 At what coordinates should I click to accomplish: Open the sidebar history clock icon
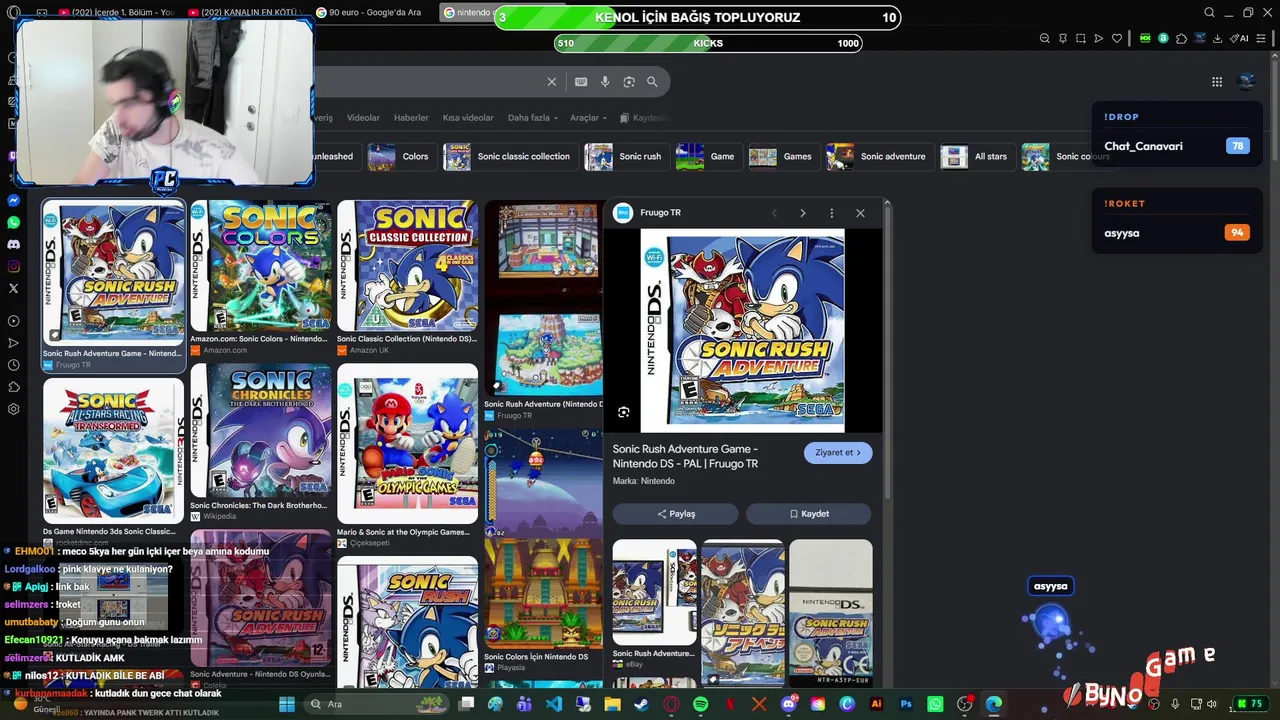pyautogui.click(x=13, y=365)
